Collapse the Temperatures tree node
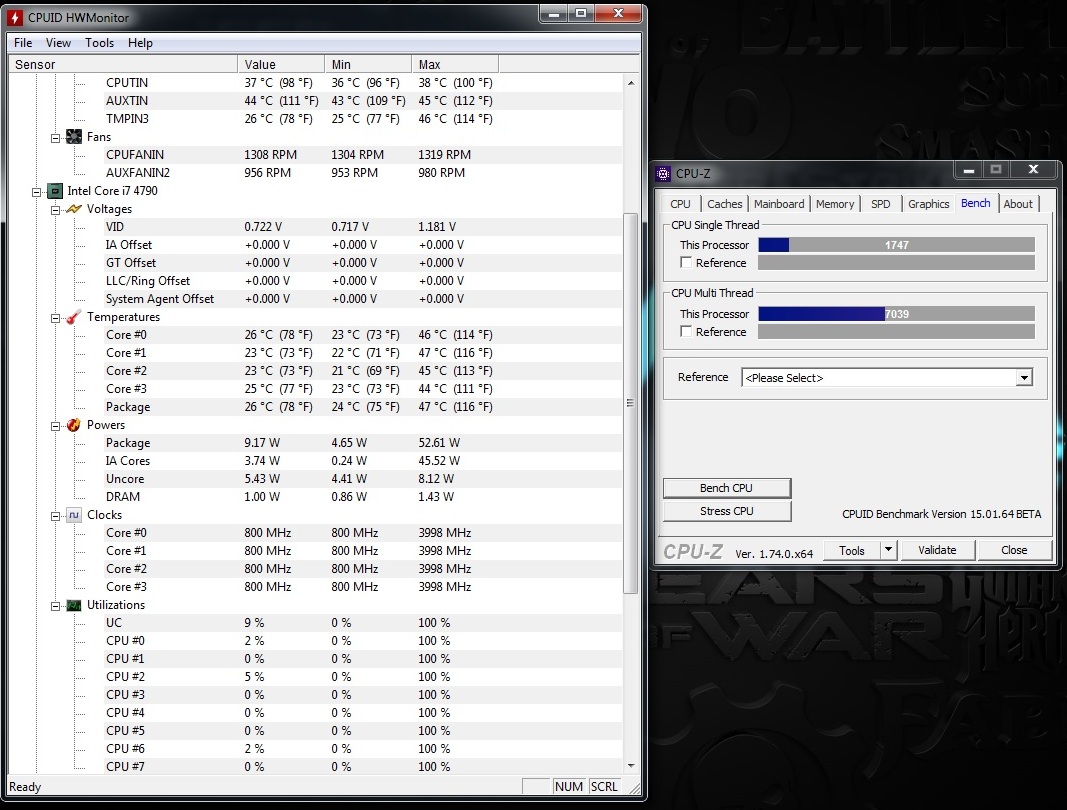1067x810 pixels. (56, 317)
